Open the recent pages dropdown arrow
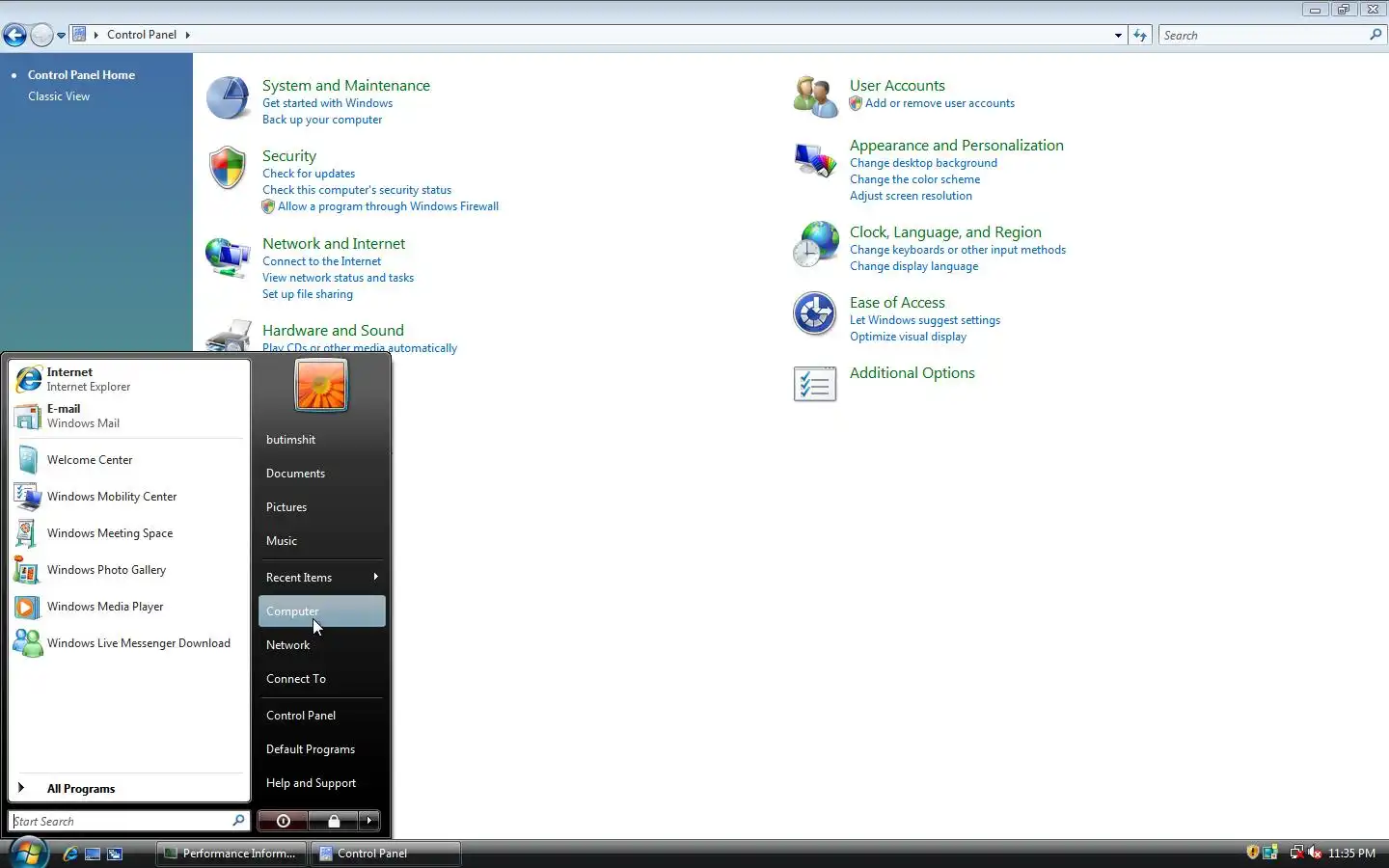Image resolution: width=1389 pixels, height=868 pixels. (x=61, y=35)
